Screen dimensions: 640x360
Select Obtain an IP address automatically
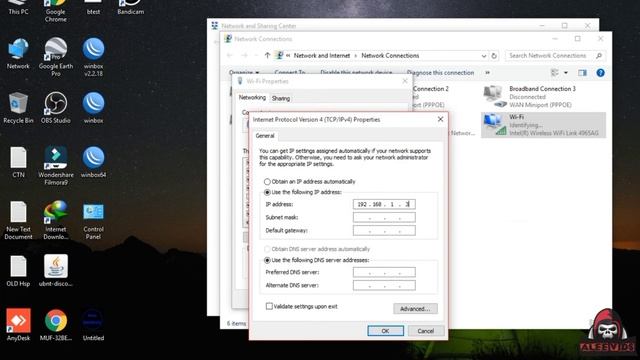click(267, 182)
